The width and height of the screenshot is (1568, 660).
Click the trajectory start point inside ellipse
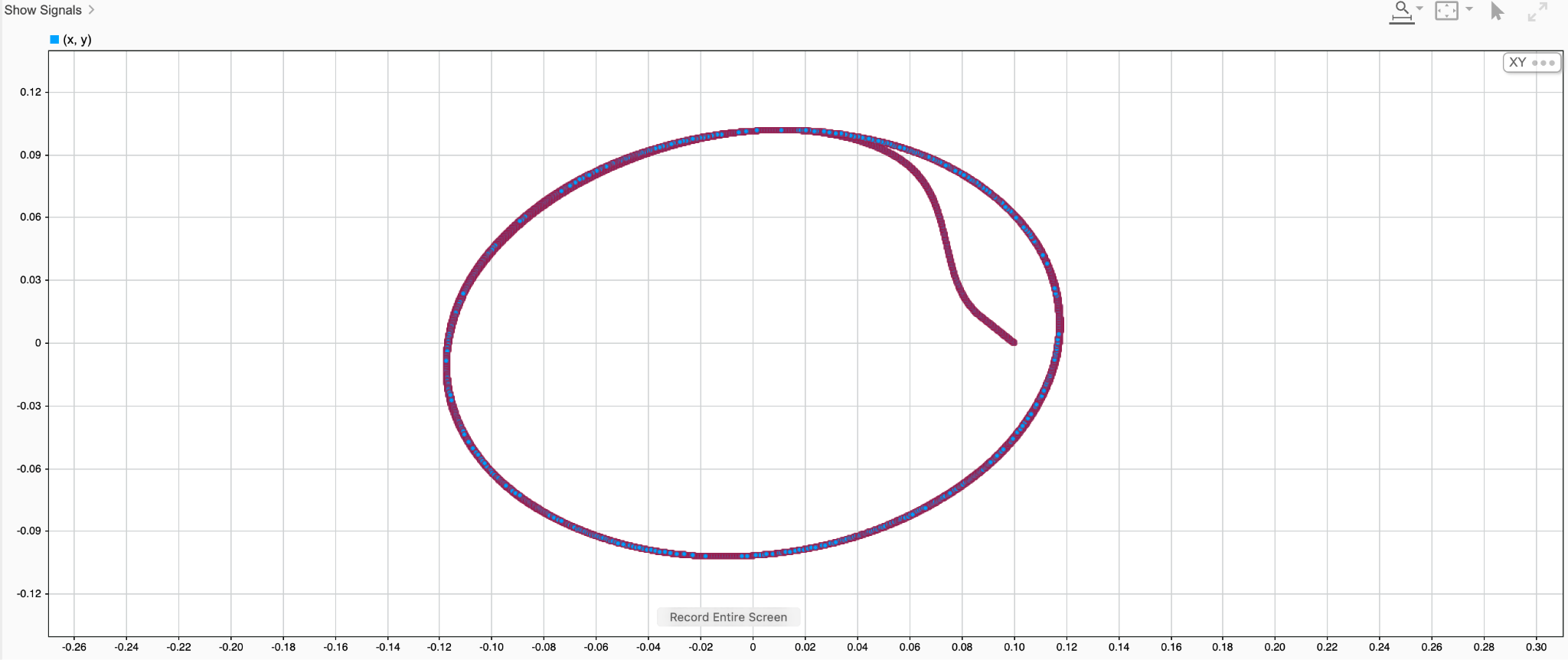(x=1014, y=342)
